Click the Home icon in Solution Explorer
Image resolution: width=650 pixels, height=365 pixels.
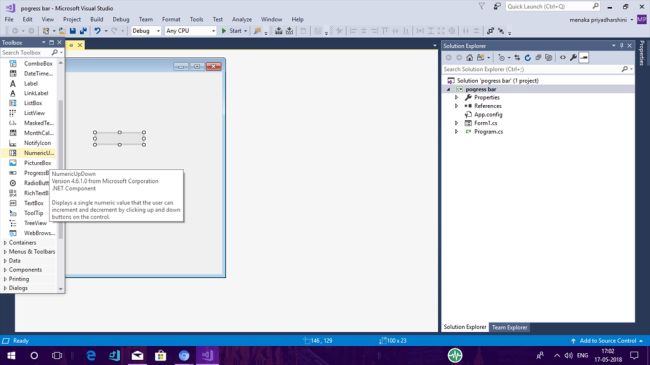pos(469,58)
